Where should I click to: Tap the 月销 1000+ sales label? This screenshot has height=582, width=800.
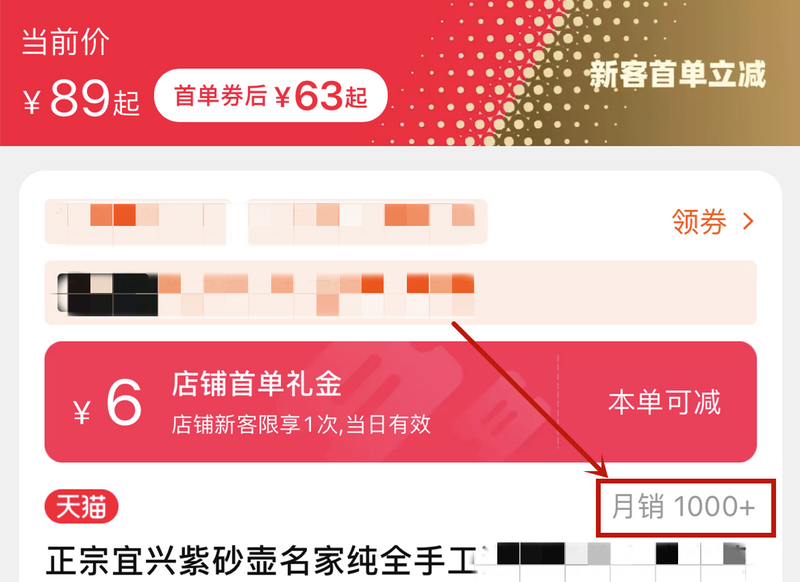coord(684,507)
